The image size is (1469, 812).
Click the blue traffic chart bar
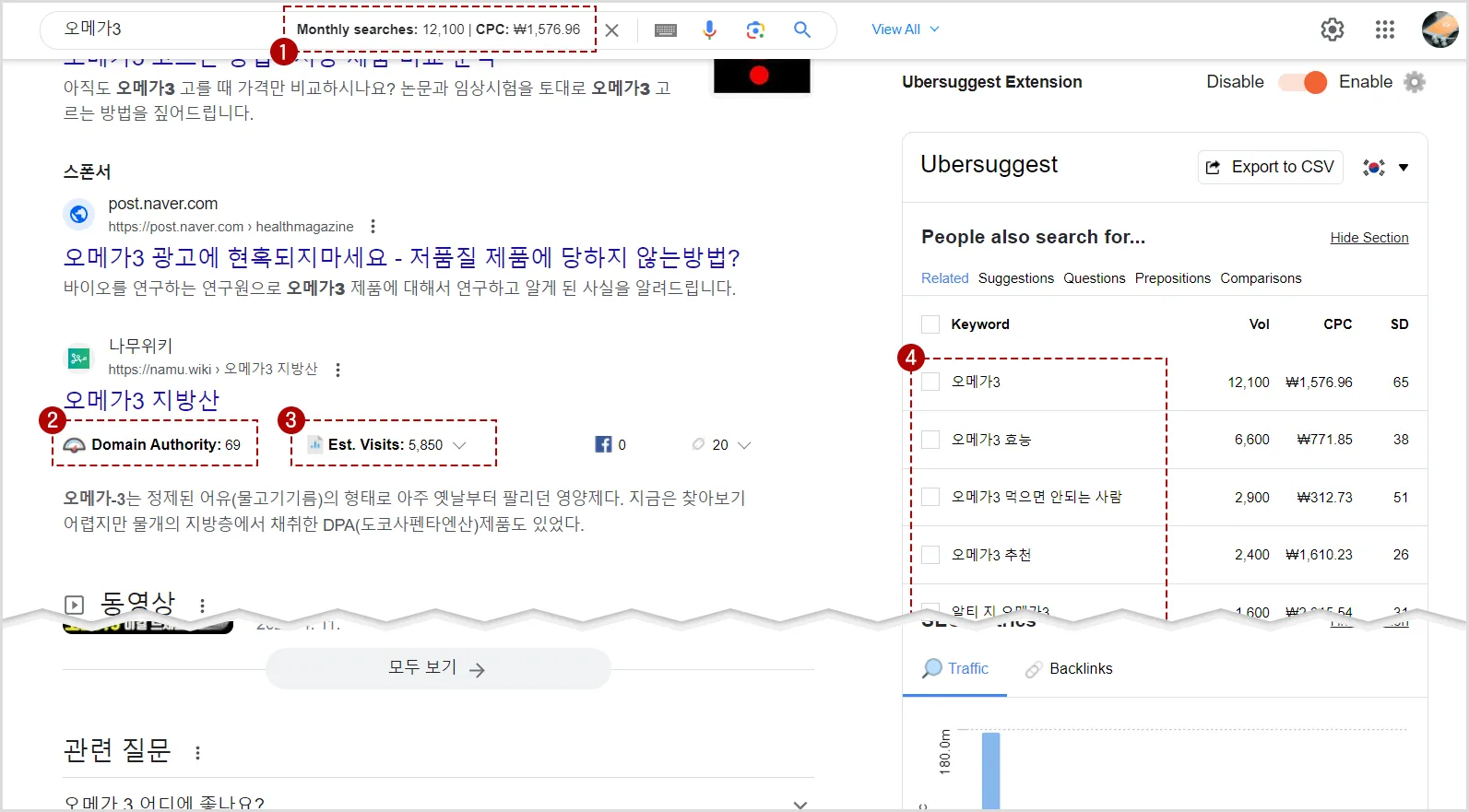coord(990,771)
